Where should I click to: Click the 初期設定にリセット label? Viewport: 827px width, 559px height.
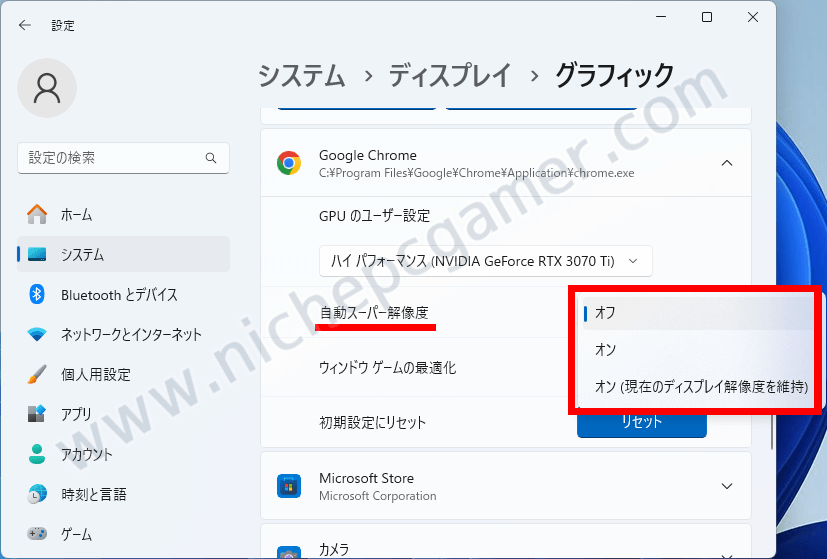pyautogui.click(x=372, y=422)
